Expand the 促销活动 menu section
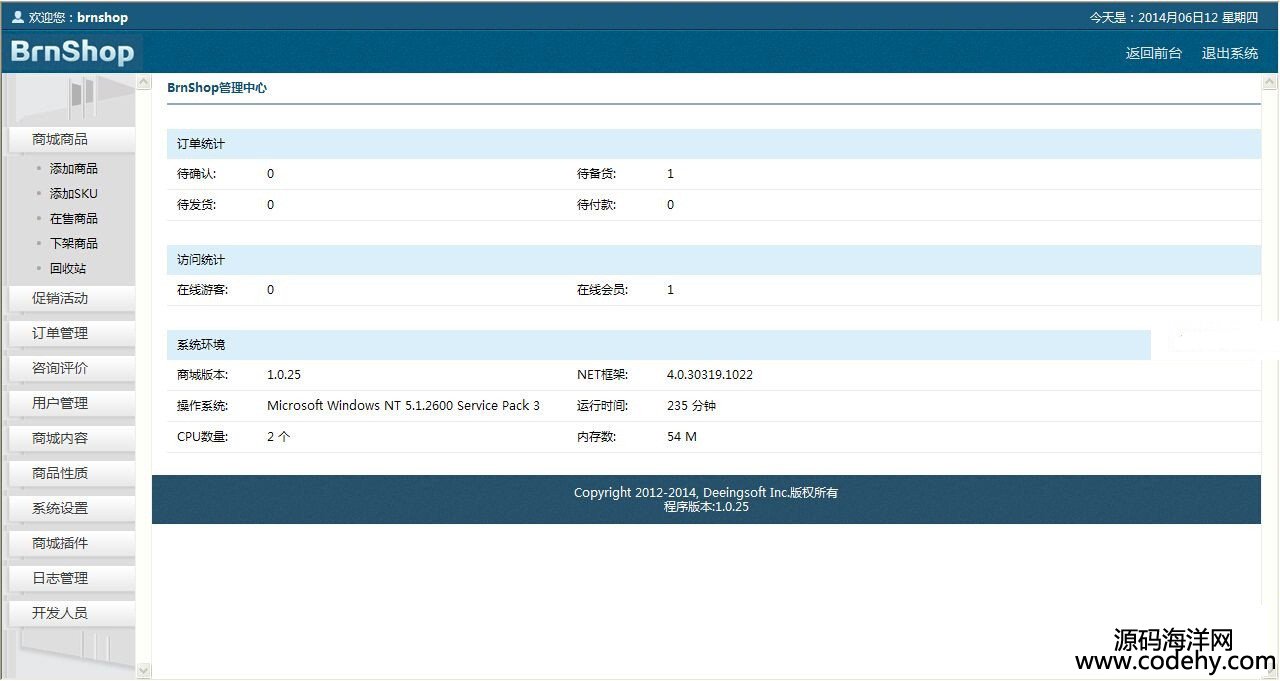The width and height of the screenshot is (1280, 681). 60,298
